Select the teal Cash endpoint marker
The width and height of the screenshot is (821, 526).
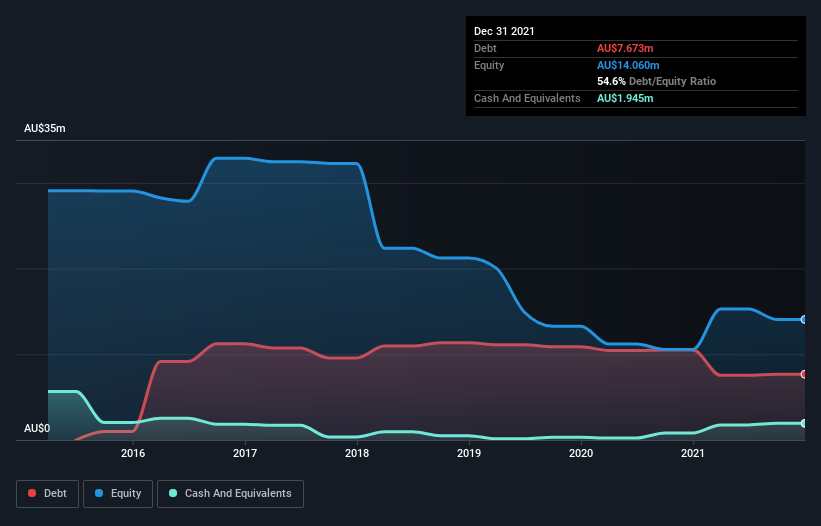[804, 423]
